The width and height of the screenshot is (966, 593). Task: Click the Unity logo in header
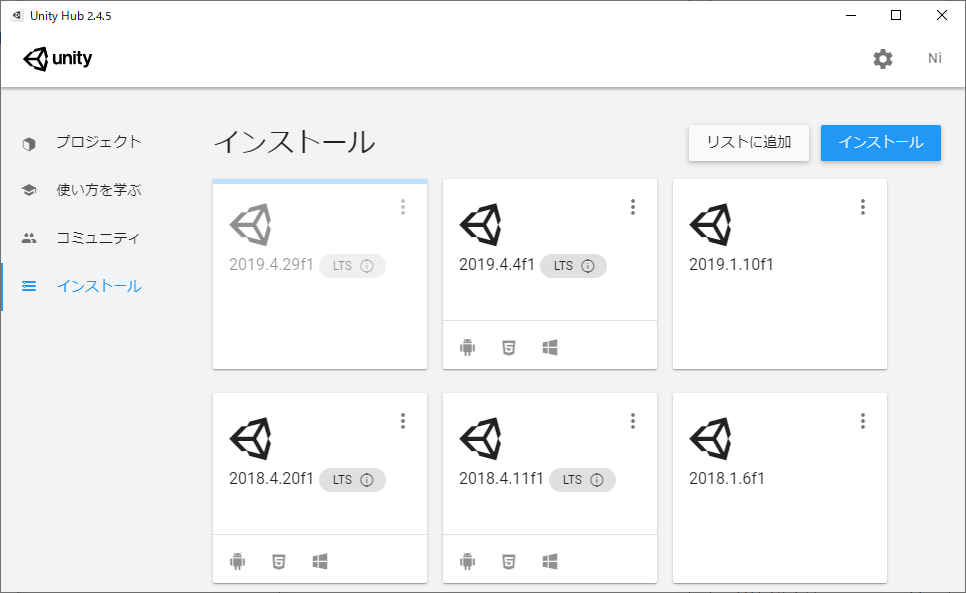(x=57, y=58)
